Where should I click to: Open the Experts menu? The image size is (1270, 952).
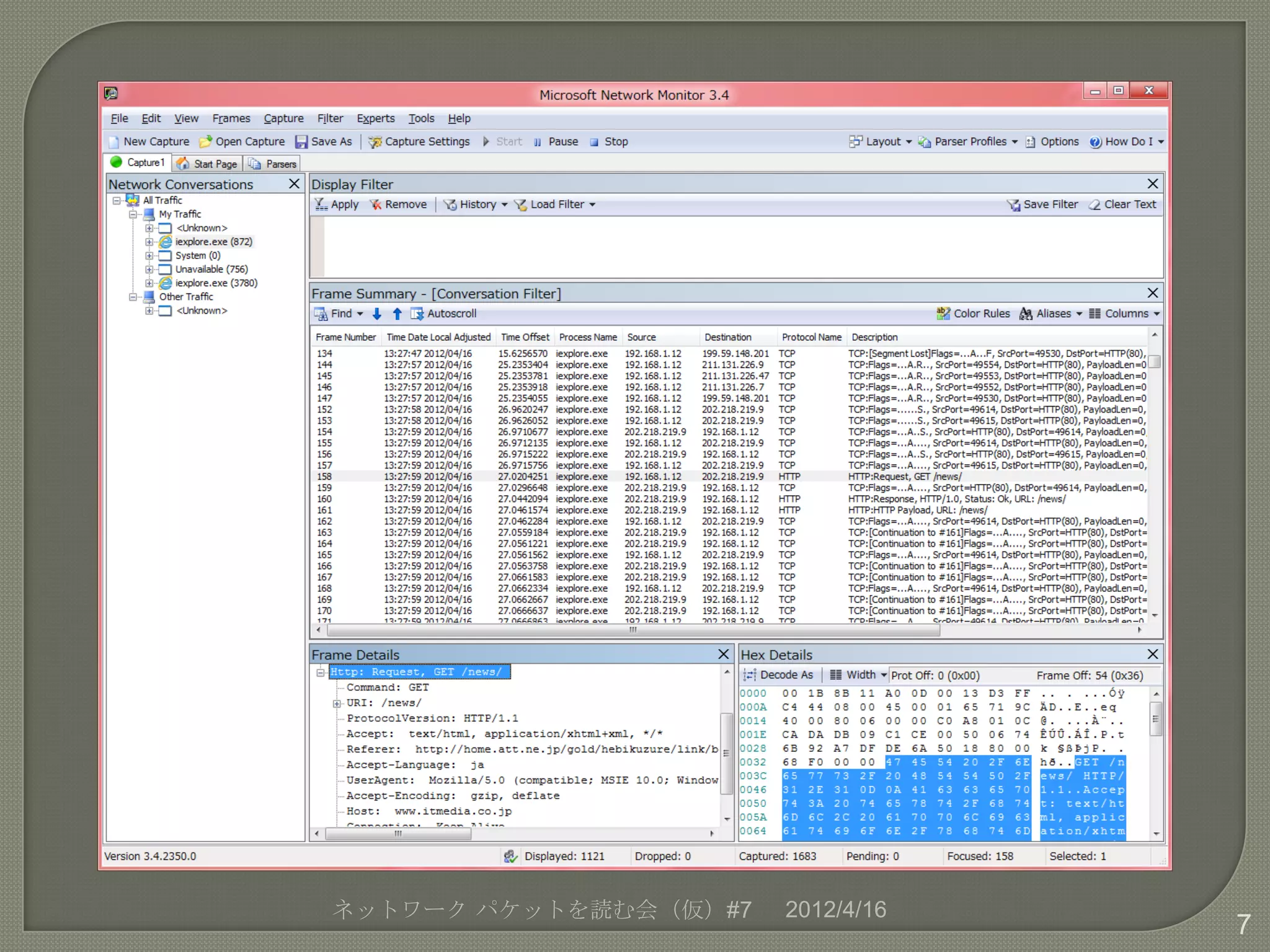click(375, 118)
